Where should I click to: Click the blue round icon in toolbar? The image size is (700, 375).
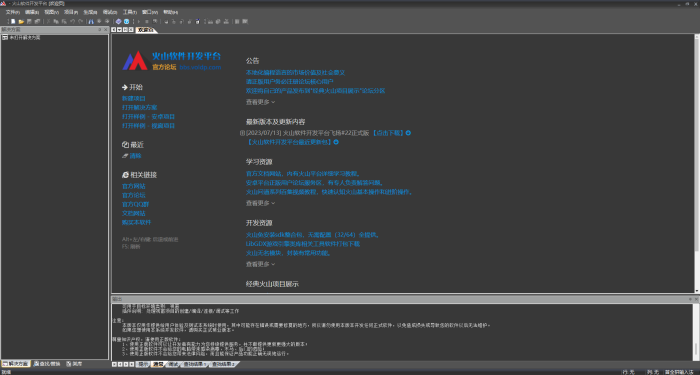click(x=126, y=21)
